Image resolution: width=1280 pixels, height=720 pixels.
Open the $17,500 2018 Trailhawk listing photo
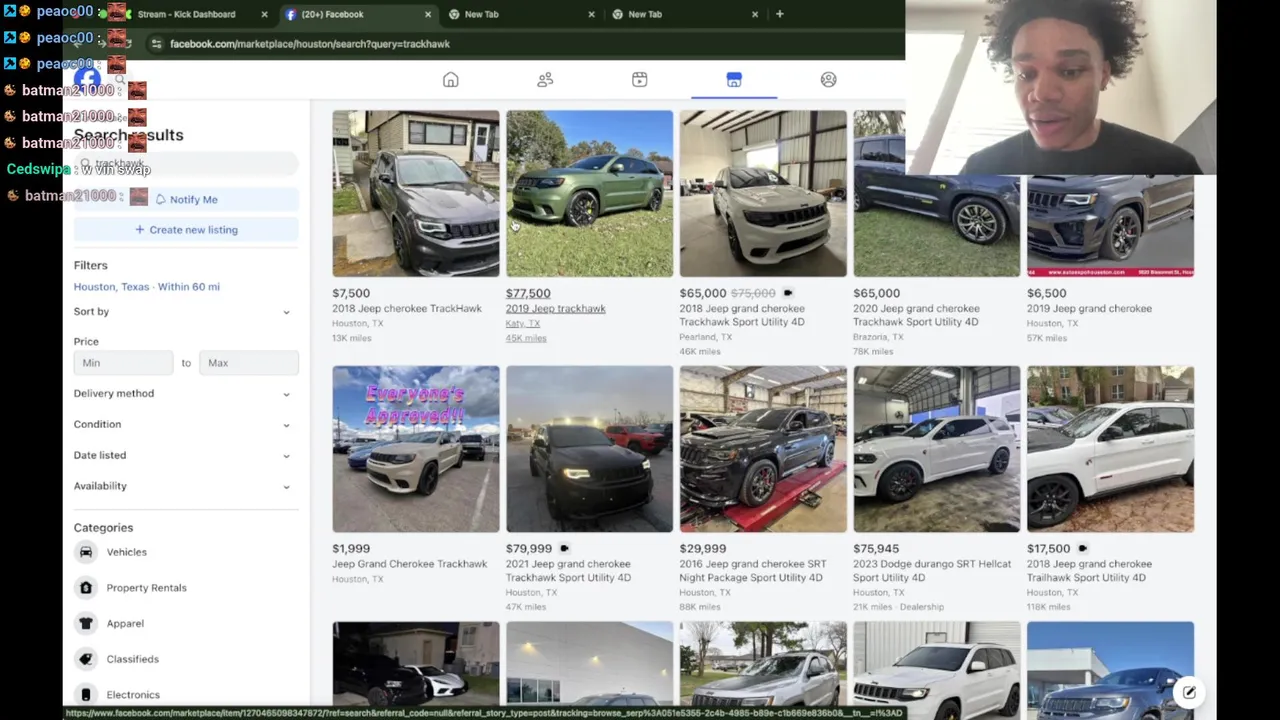click(x=1110, y=449)
